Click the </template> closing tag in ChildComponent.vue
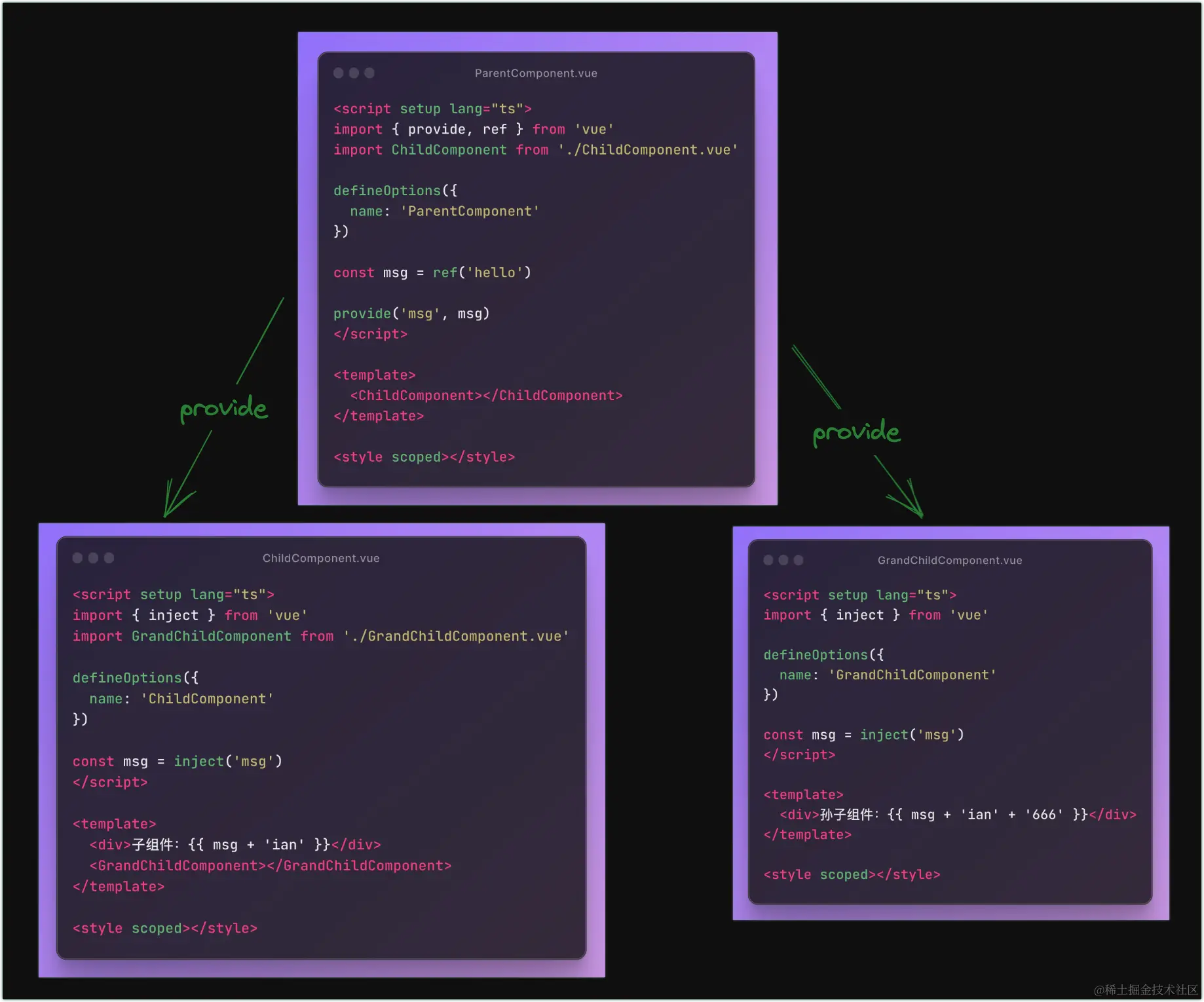The width and height of the screenshot is (1204, 1002). pyautogui.click(x=119, y=887)
